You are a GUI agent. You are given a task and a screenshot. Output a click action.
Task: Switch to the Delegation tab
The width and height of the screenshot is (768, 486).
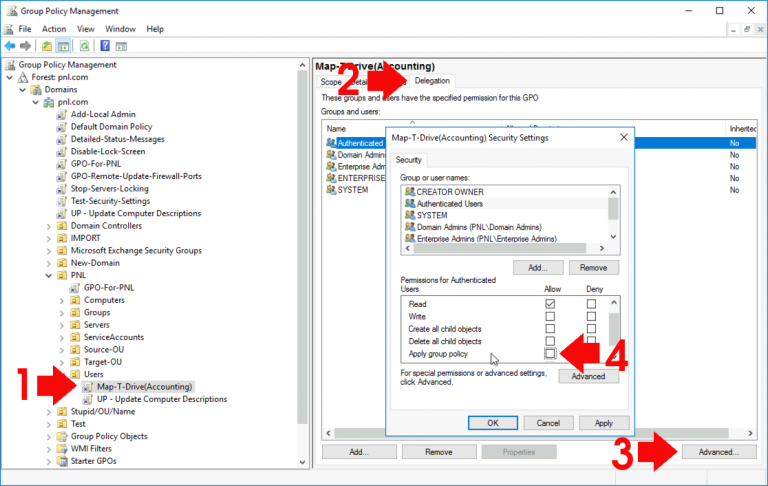(x=432, y=81)
